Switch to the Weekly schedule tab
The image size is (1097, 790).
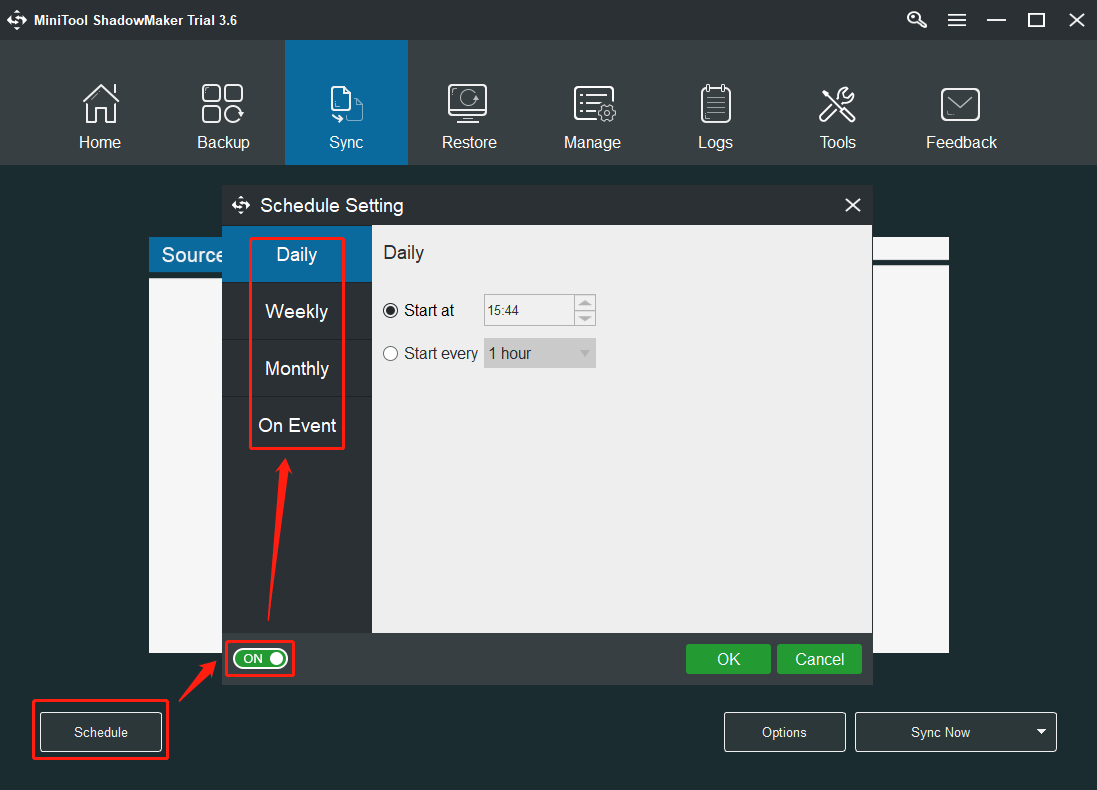tap(296, 312)
